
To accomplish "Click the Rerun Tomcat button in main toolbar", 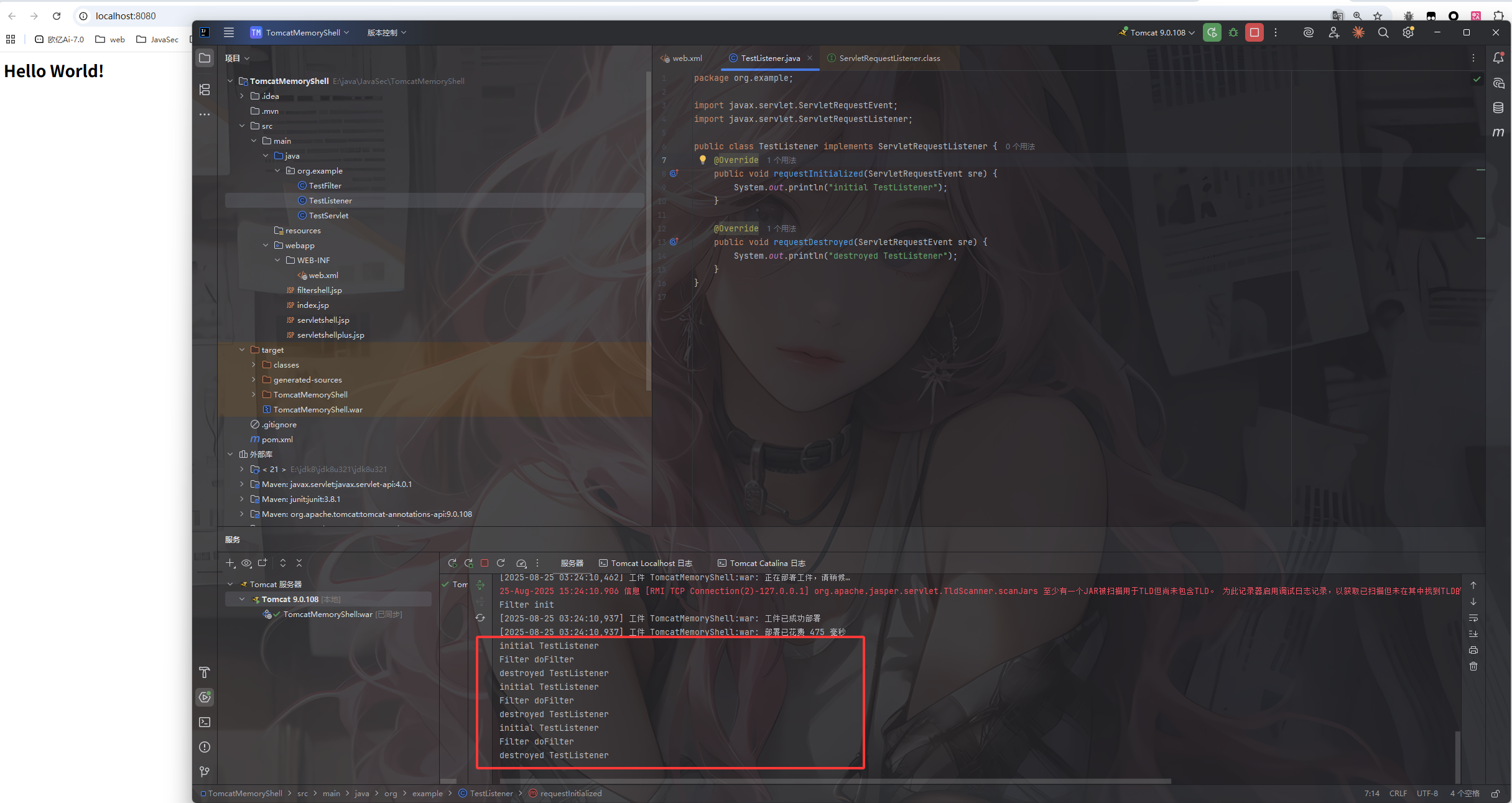I will (x=1212, y=32).
